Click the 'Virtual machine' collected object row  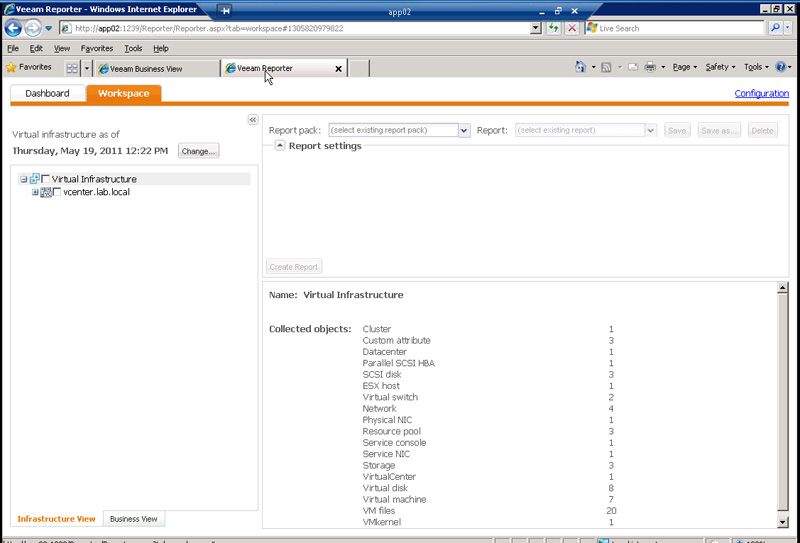[488, 499]
